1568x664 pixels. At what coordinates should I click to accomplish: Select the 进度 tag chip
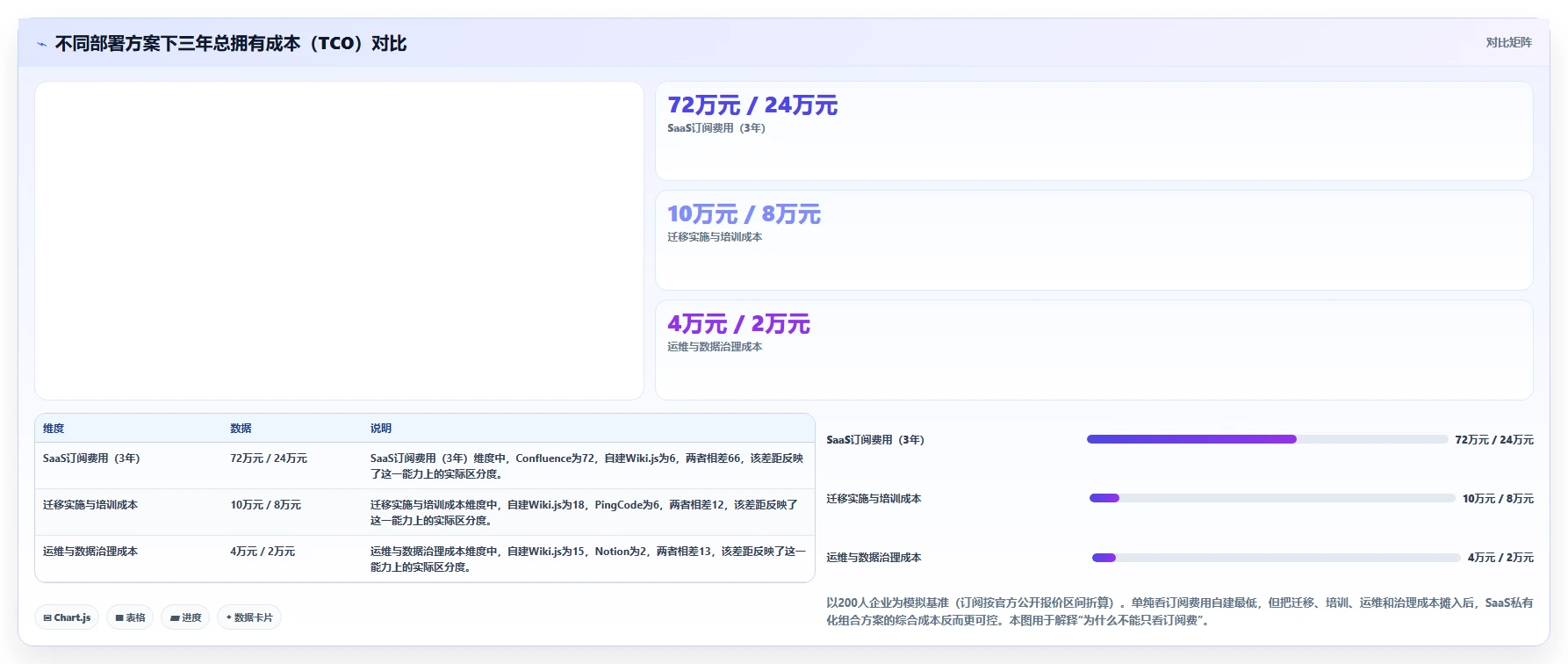[185, 617]
